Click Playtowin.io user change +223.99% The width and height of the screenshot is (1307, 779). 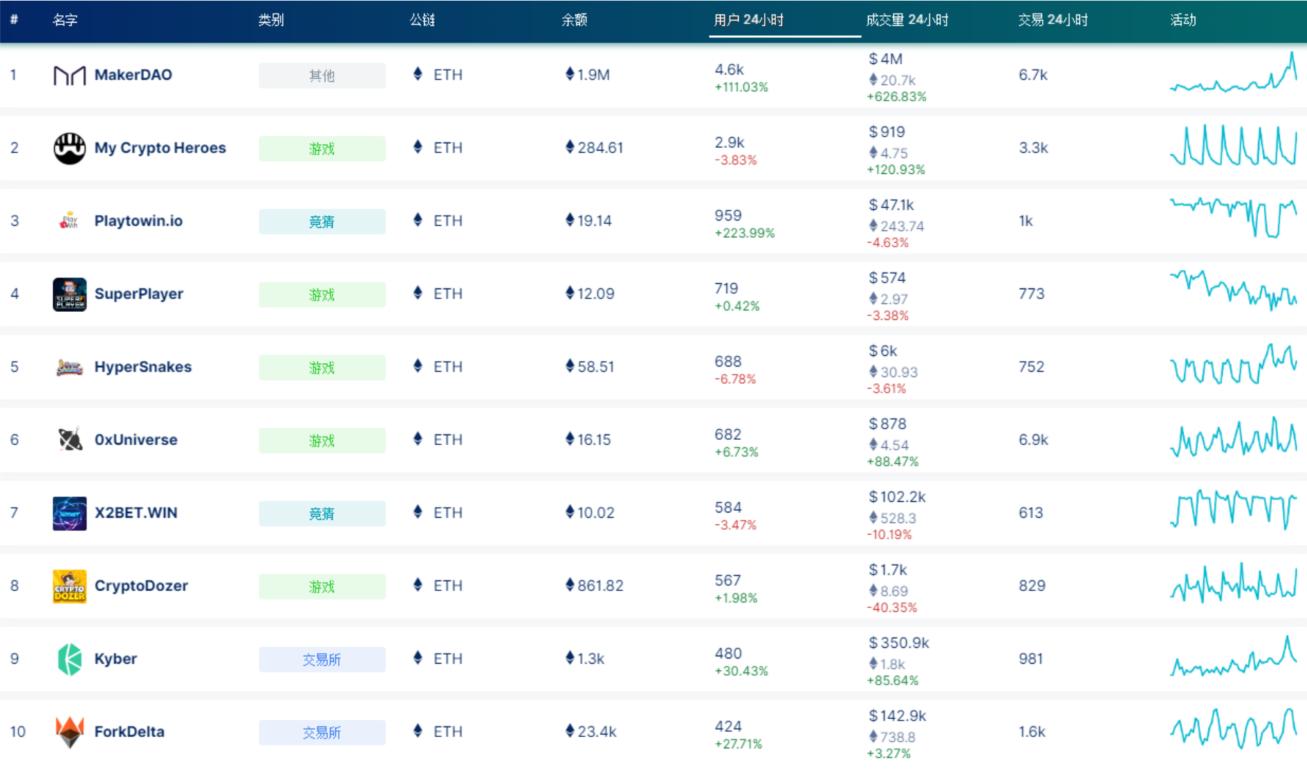pos(744,234)
